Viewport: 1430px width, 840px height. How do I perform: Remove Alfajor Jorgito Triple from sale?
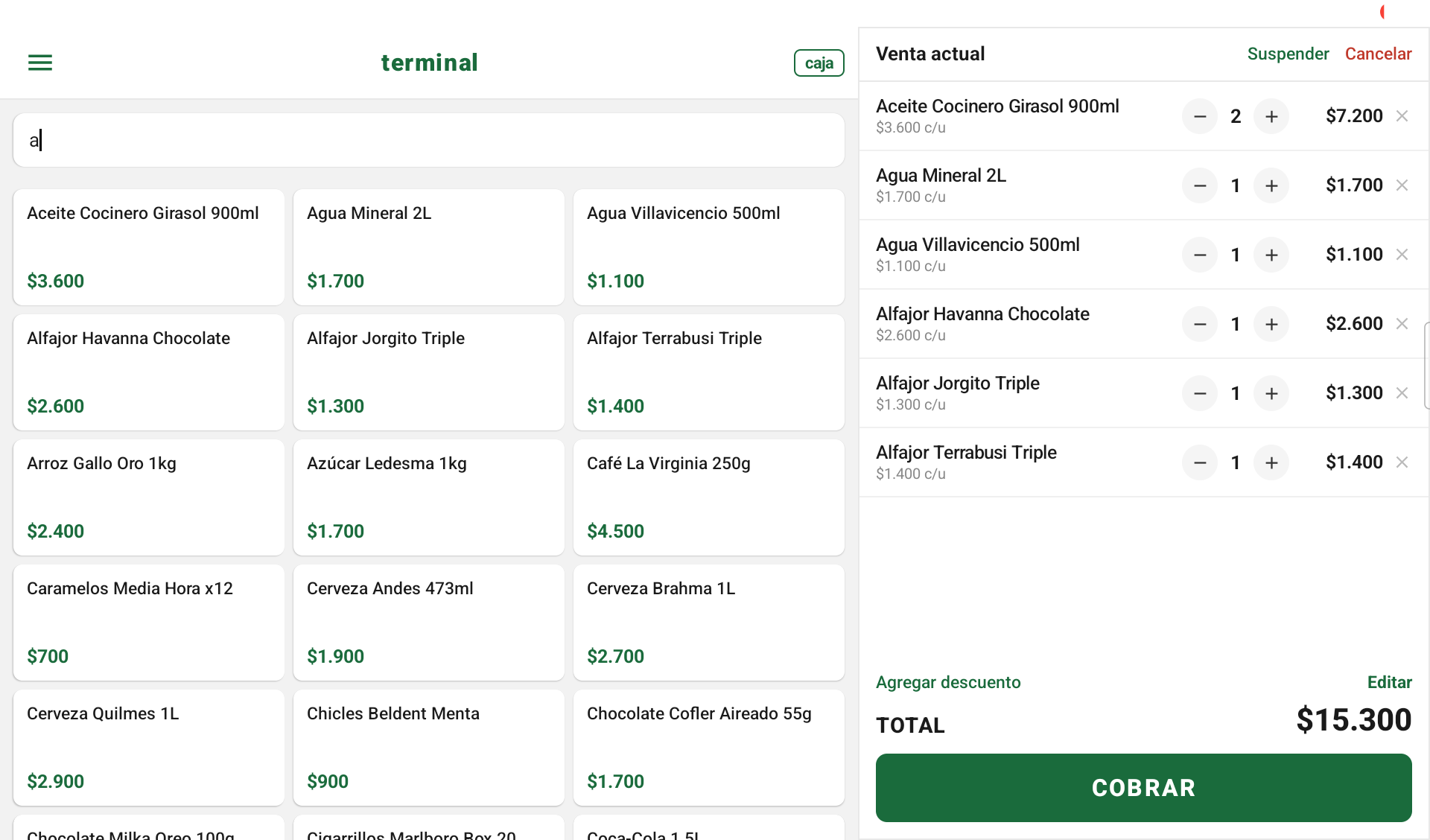tap(1402, 393)
